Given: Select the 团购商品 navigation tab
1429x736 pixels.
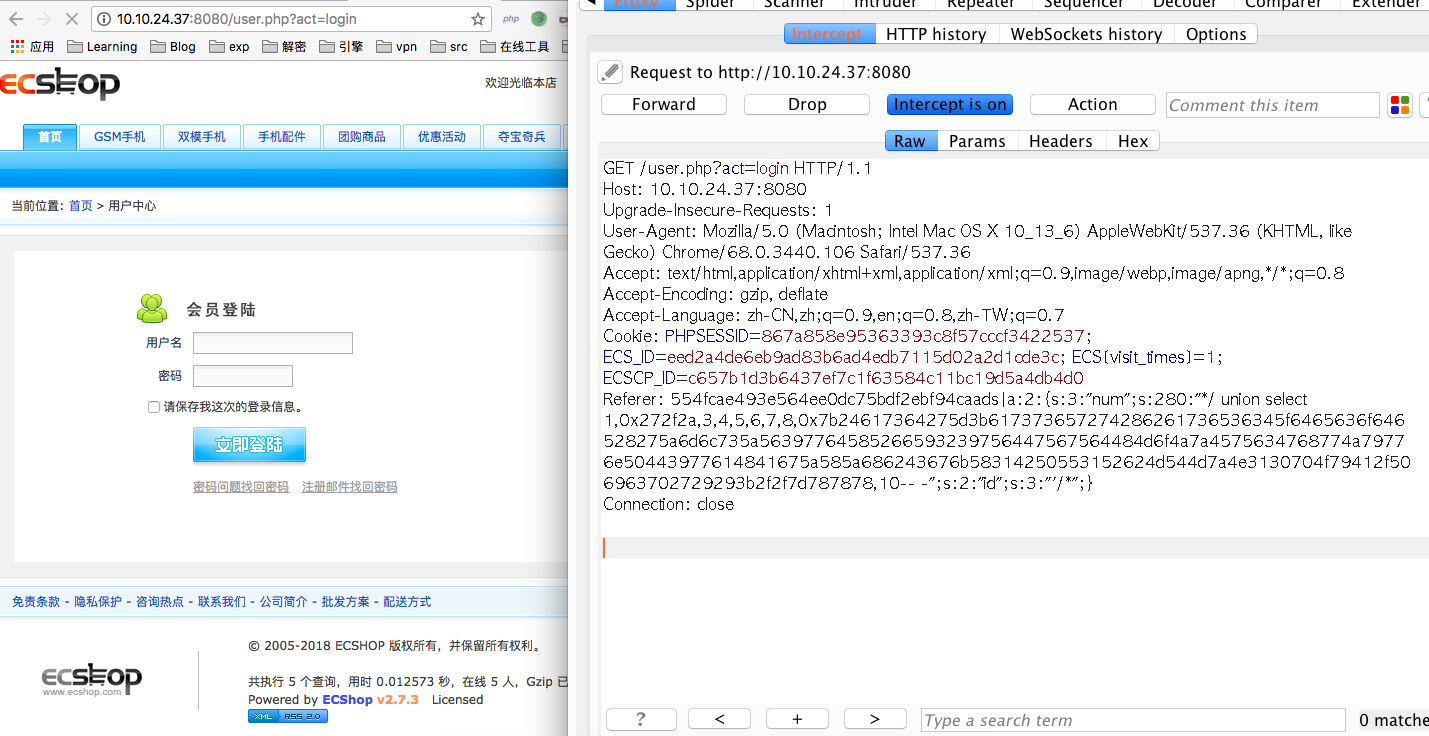Looking at the screenshot, I should (x=362, y=137).
